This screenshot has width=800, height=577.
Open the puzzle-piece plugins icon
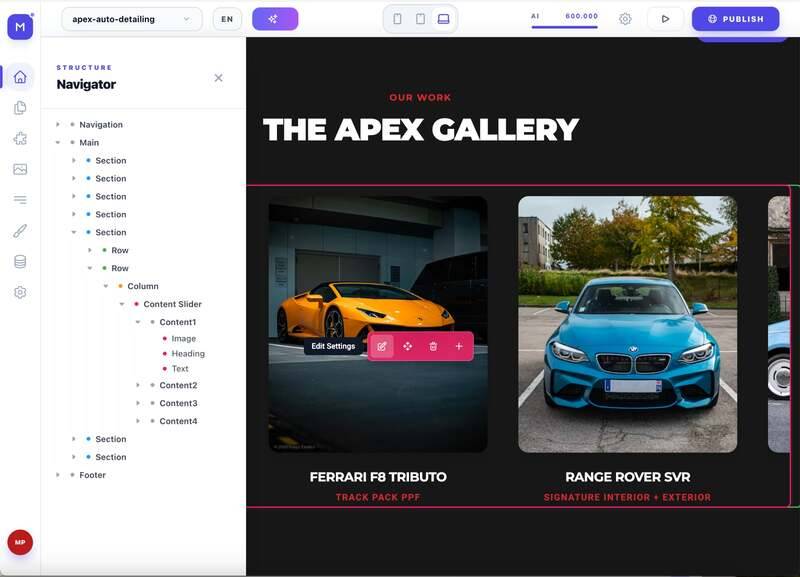[20, 138]
